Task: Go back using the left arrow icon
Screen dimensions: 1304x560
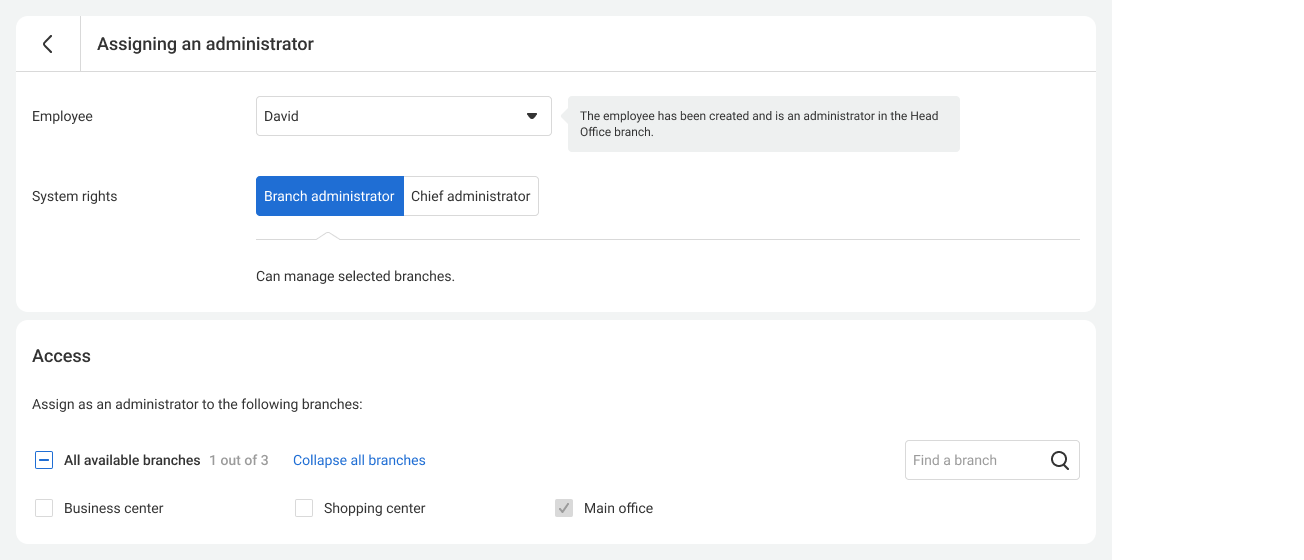Action: click(47, 44)
